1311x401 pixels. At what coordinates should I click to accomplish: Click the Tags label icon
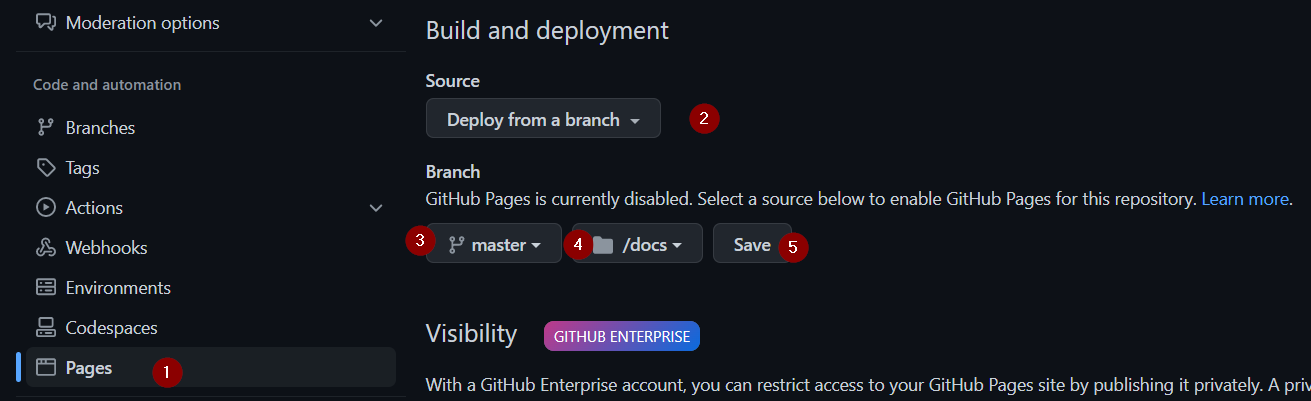45,168
